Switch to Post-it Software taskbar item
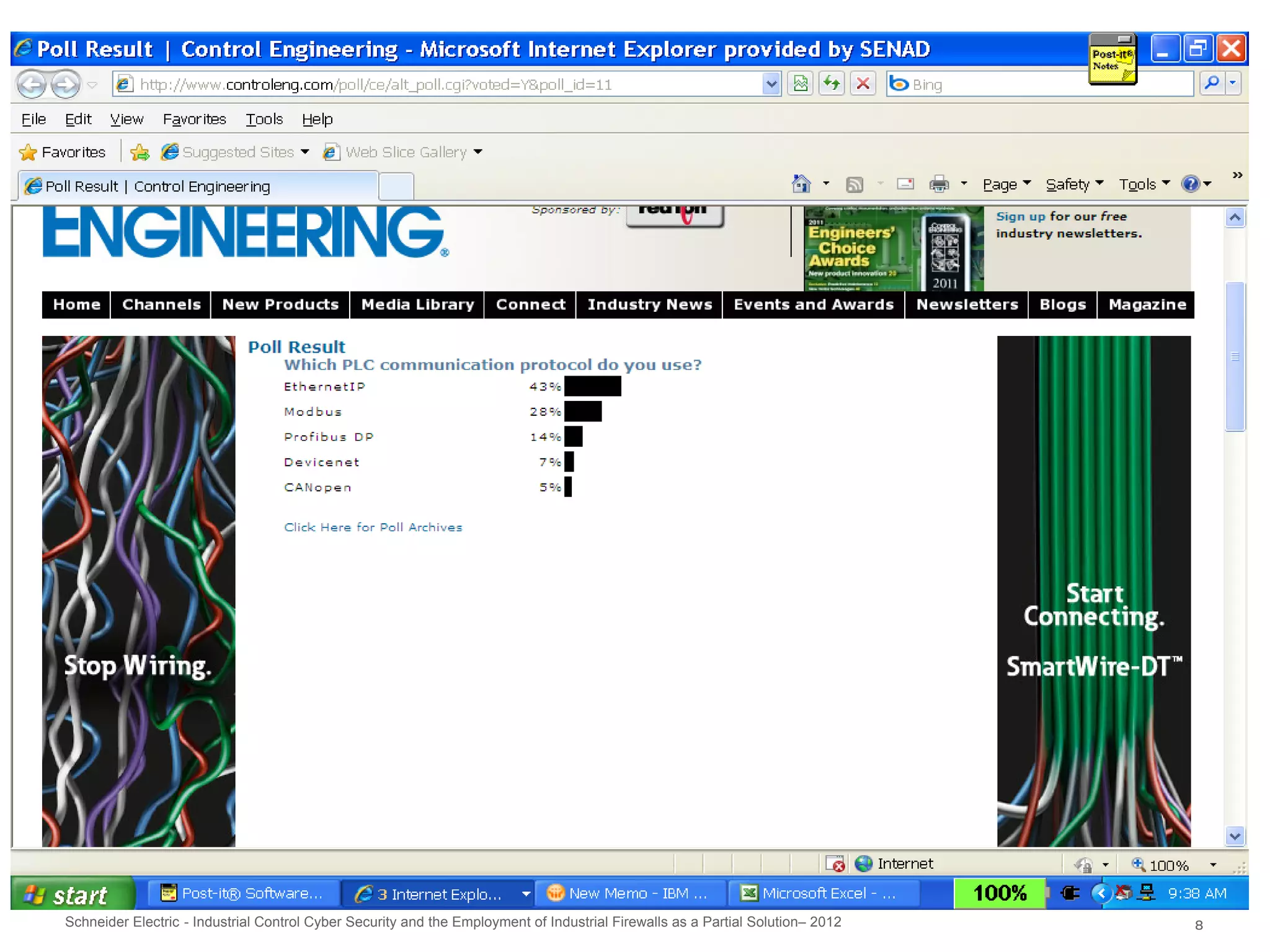The width and height of the screenshot is (1270, 952). click(x=243, y=893)
